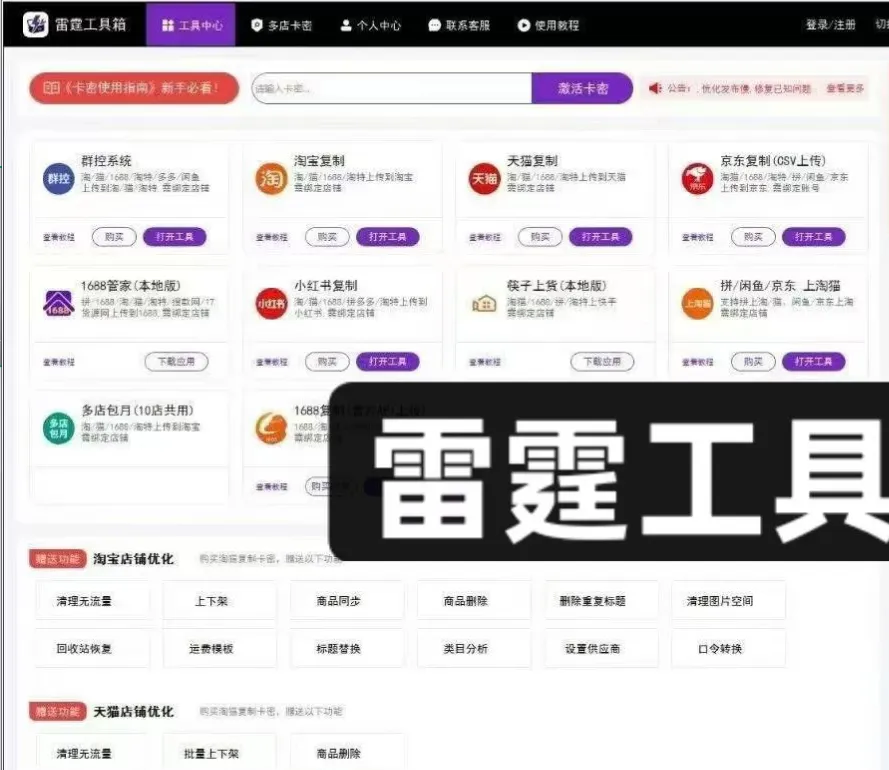This screenshot has height=770, width=889.
Task: Click the 1688复制 orange icon
Action: [272, 428]
